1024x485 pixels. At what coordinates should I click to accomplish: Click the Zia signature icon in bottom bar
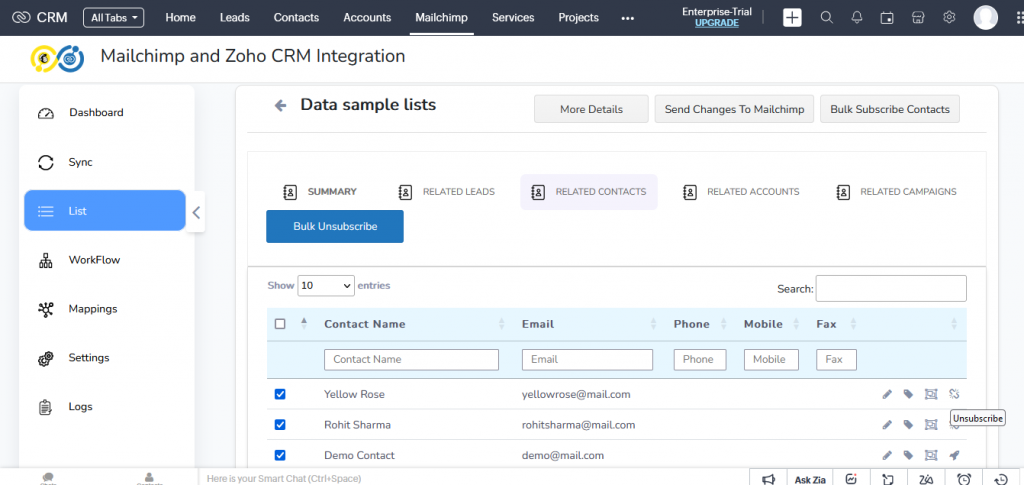point(925,479)
